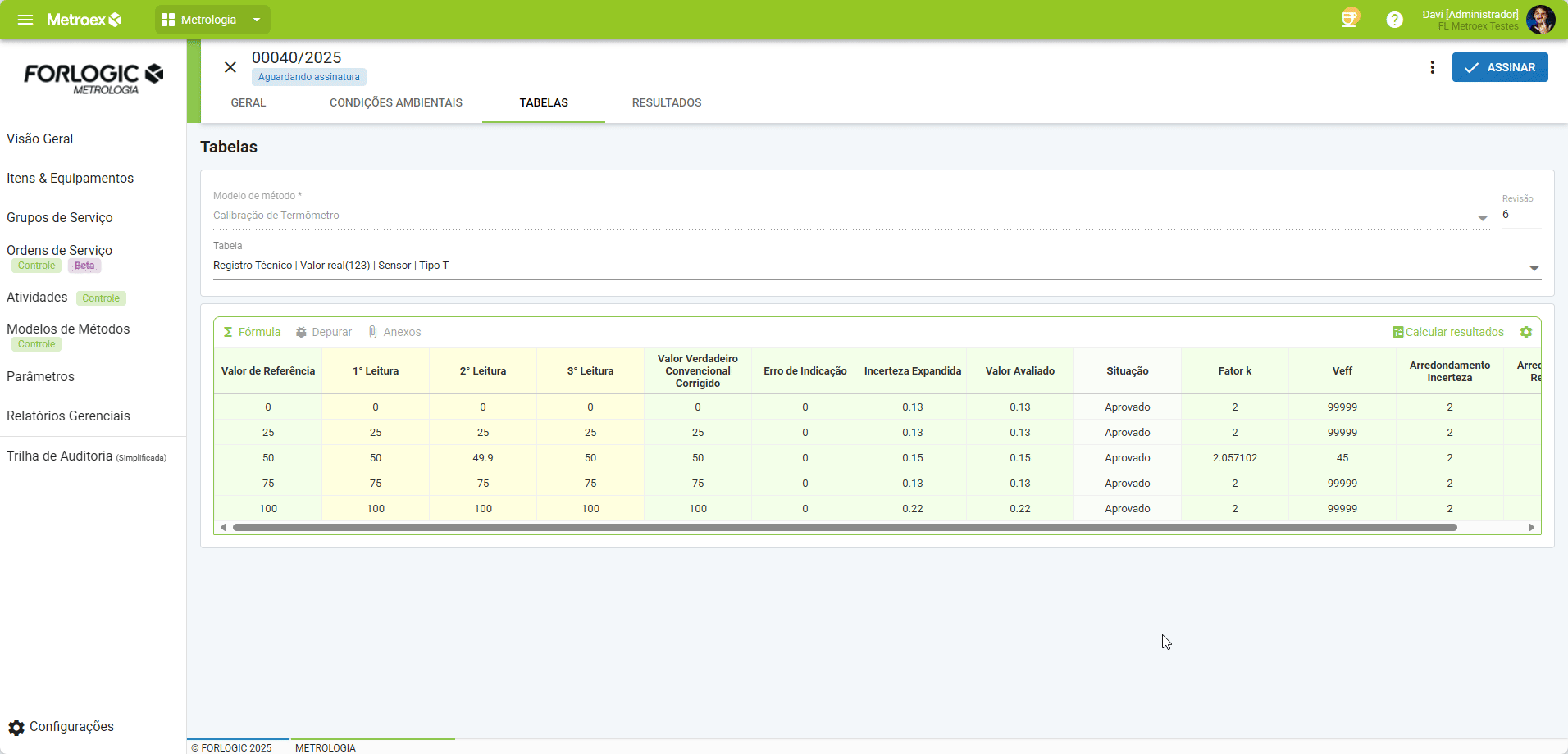Viewport: 1568px width, 754px height.
Task: Click the notifications chat icon
Action: (x=1349, y=19)
